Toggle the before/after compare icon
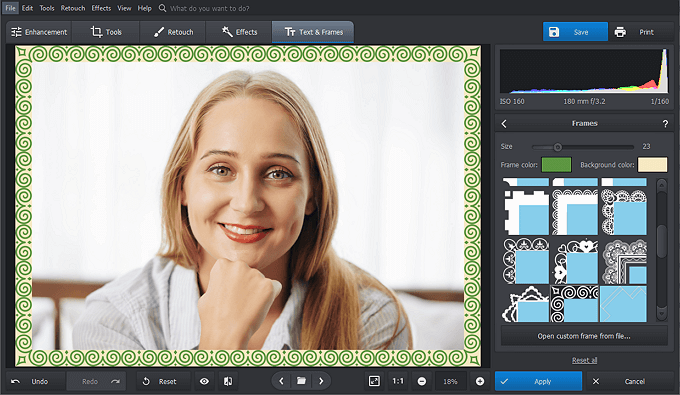This screenshot has height=395, width=680. coord(228,382)
